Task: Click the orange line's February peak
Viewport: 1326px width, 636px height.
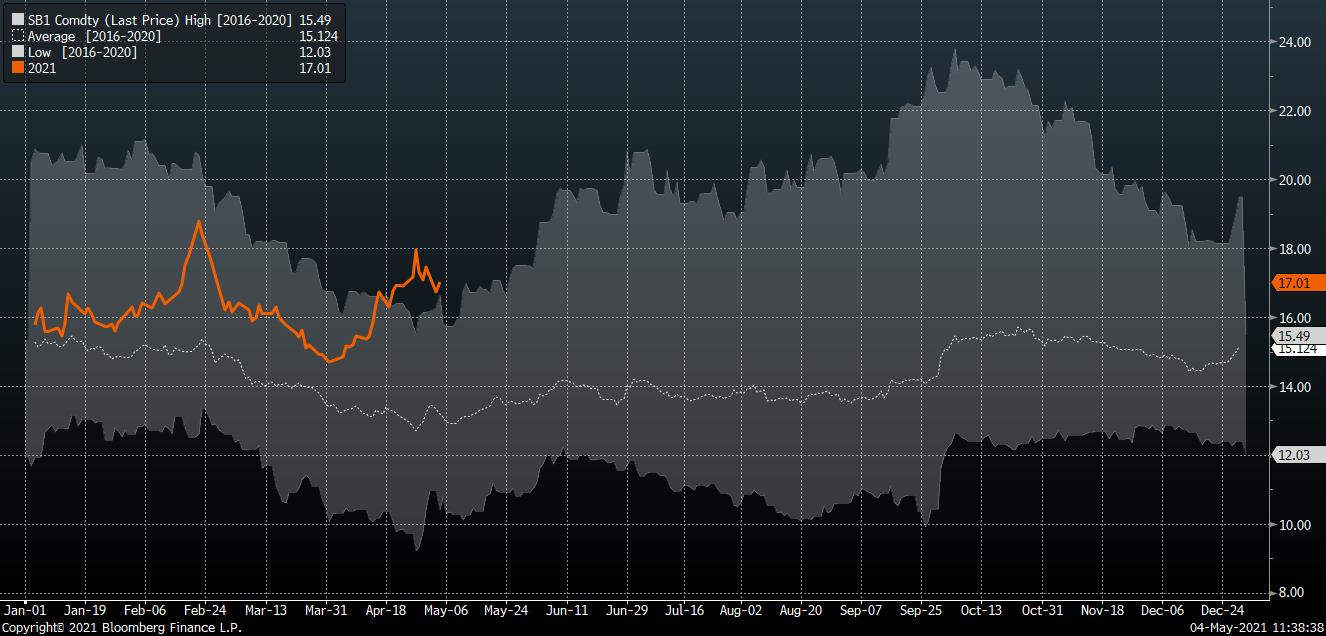Action: click(199, 221)
